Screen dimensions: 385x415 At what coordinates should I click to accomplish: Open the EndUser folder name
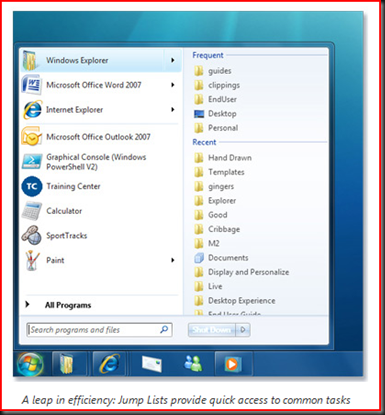coord(222,99)
